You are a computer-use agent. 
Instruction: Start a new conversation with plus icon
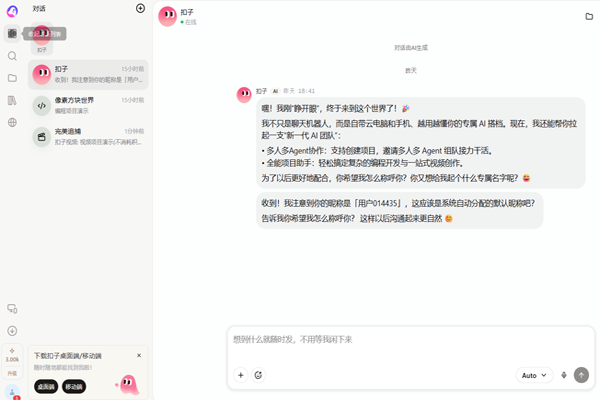[140, 8]
